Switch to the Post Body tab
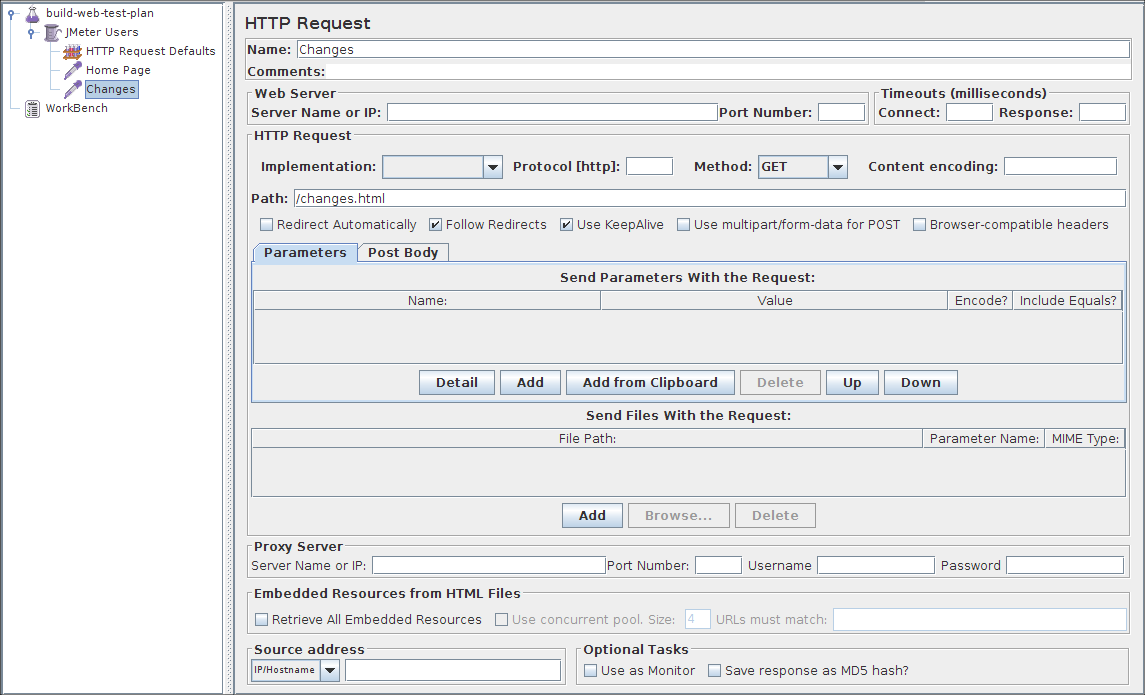1145x695 pixels. 403,253
